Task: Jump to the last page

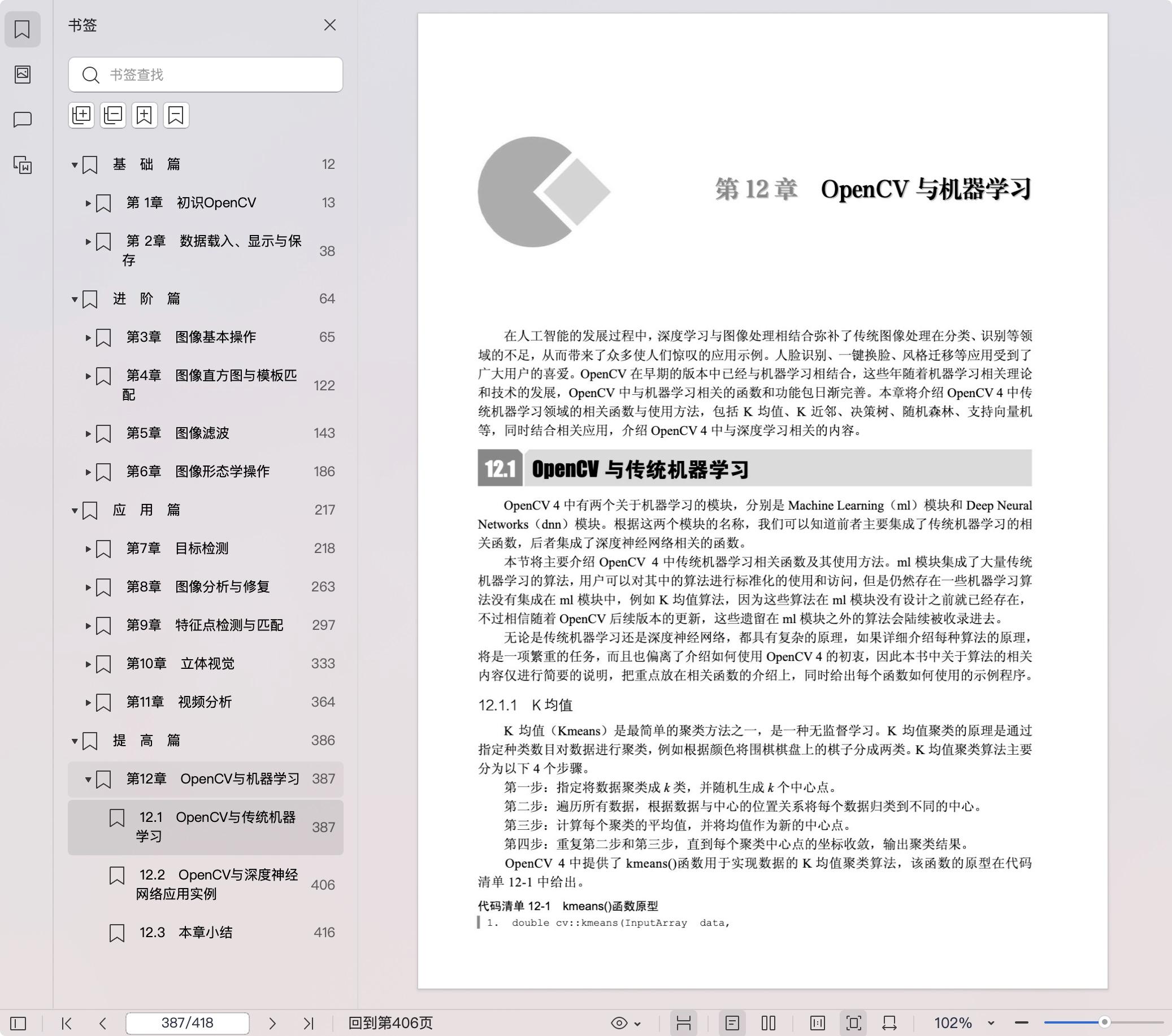Action: pyautogui.click(x=309, y=1023)
